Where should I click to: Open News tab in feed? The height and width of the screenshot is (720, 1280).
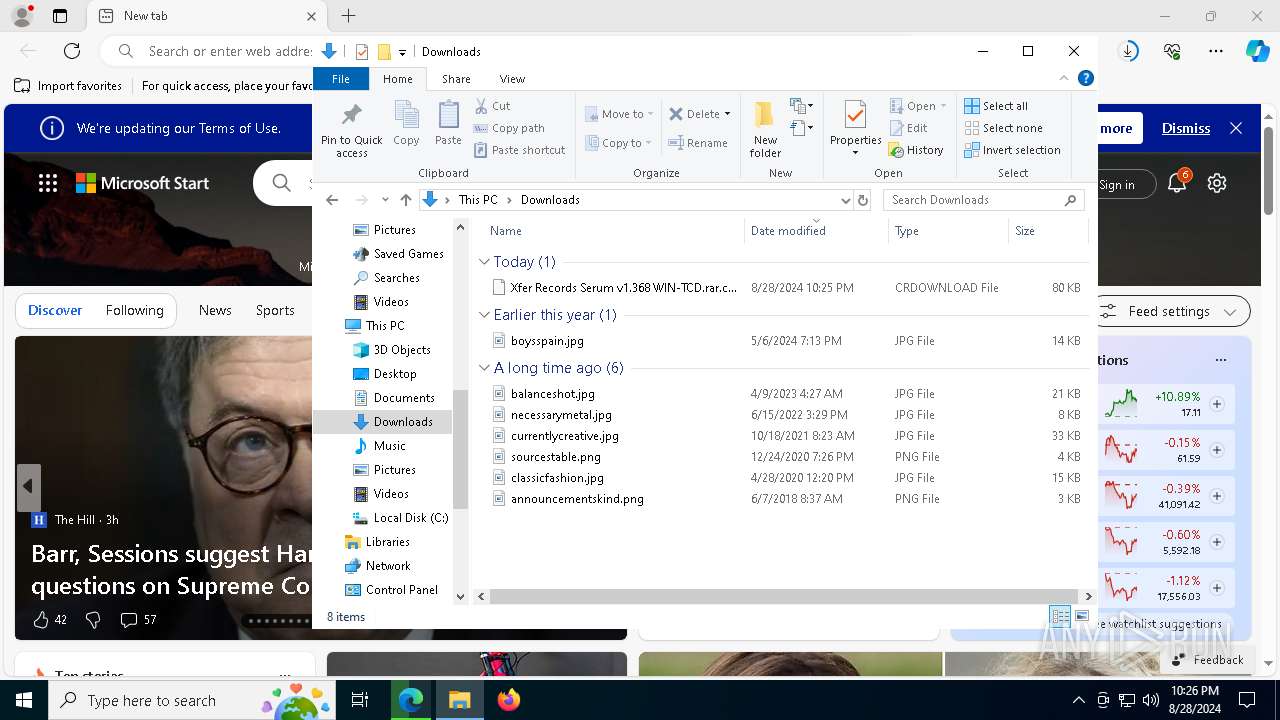[215, 310]
